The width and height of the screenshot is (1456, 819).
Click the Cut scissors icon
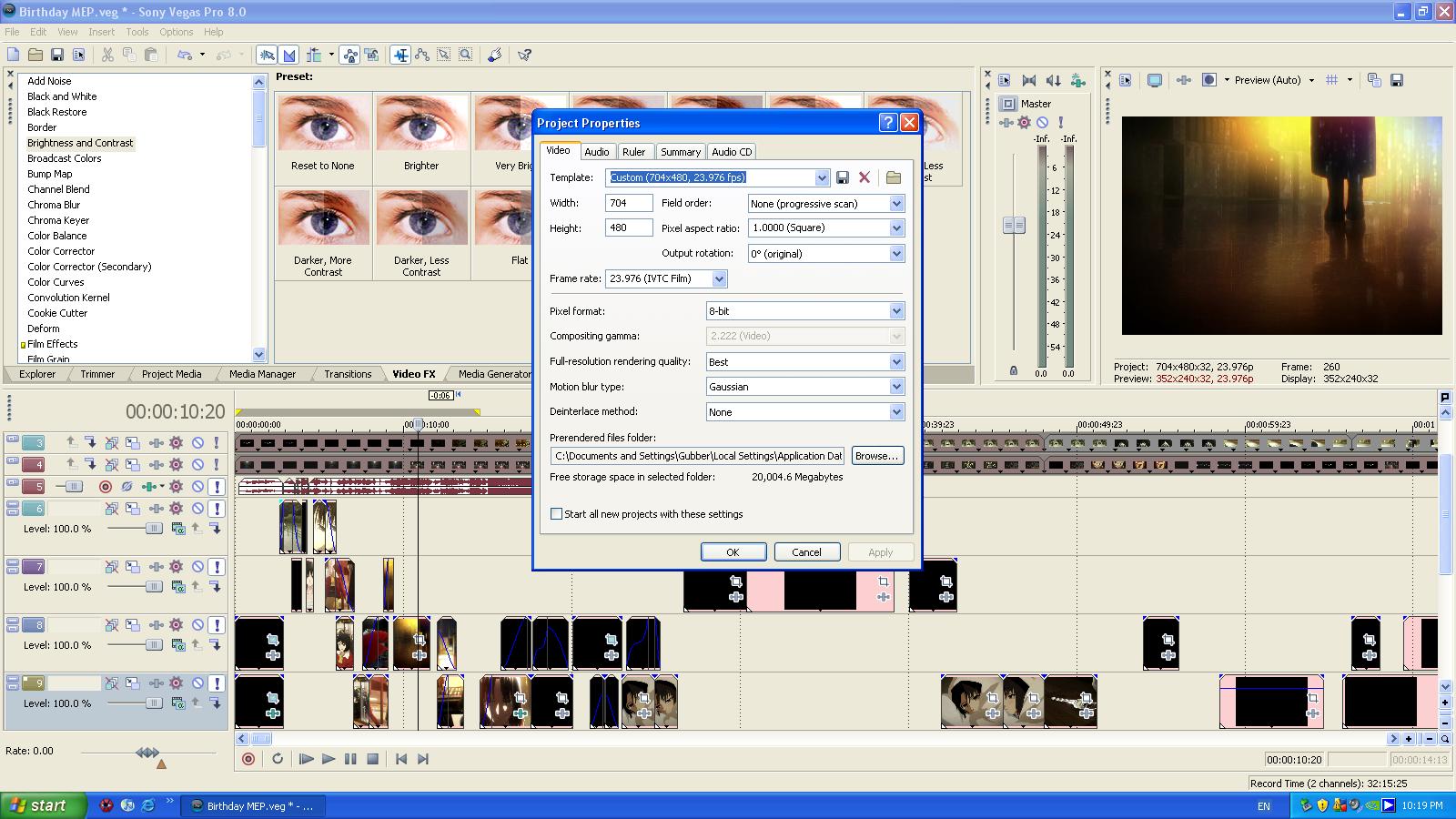pyautogui.click(x=107, y=55)
